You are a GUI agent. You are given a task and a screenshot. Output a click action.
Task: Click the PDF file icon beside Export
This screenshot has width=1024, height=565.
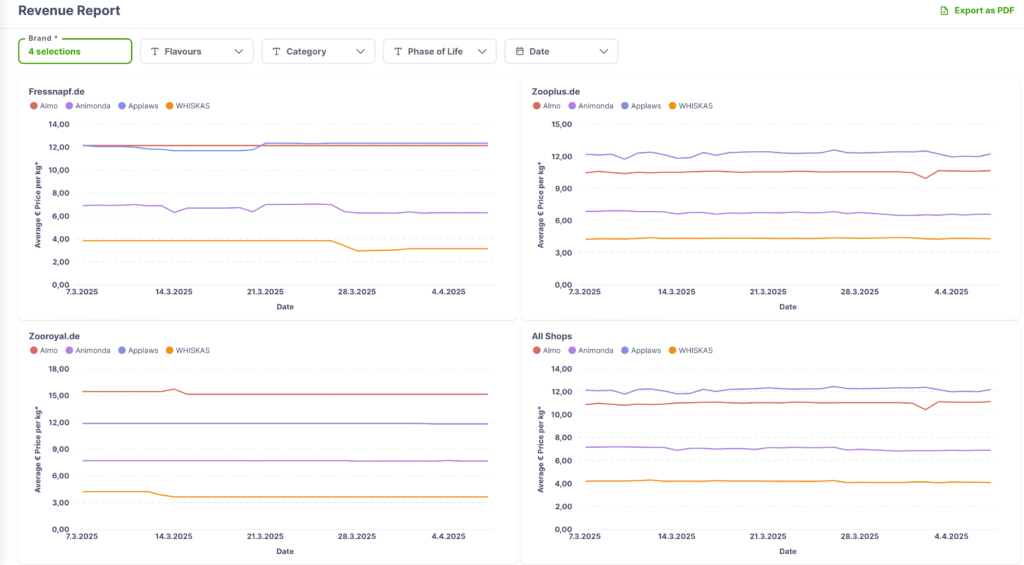point(944,11)
